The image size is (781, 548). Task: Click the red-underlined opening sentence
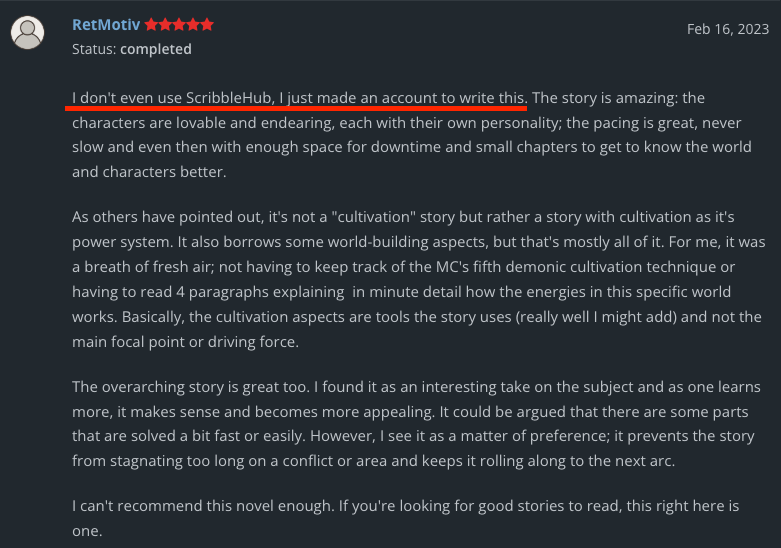[299, 98]
